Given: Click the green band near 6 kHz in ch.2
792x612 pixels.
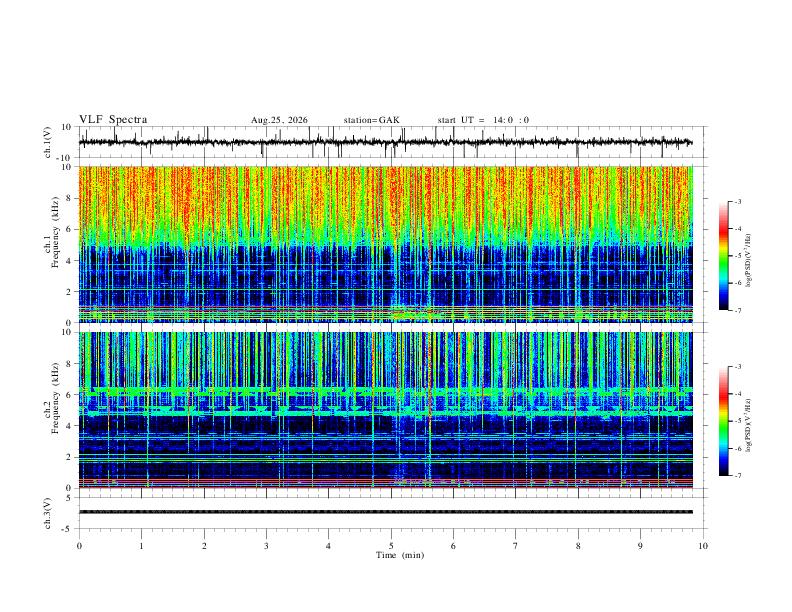Looking at the screenshot, I should pyautogui.click(x=385, y=391).
